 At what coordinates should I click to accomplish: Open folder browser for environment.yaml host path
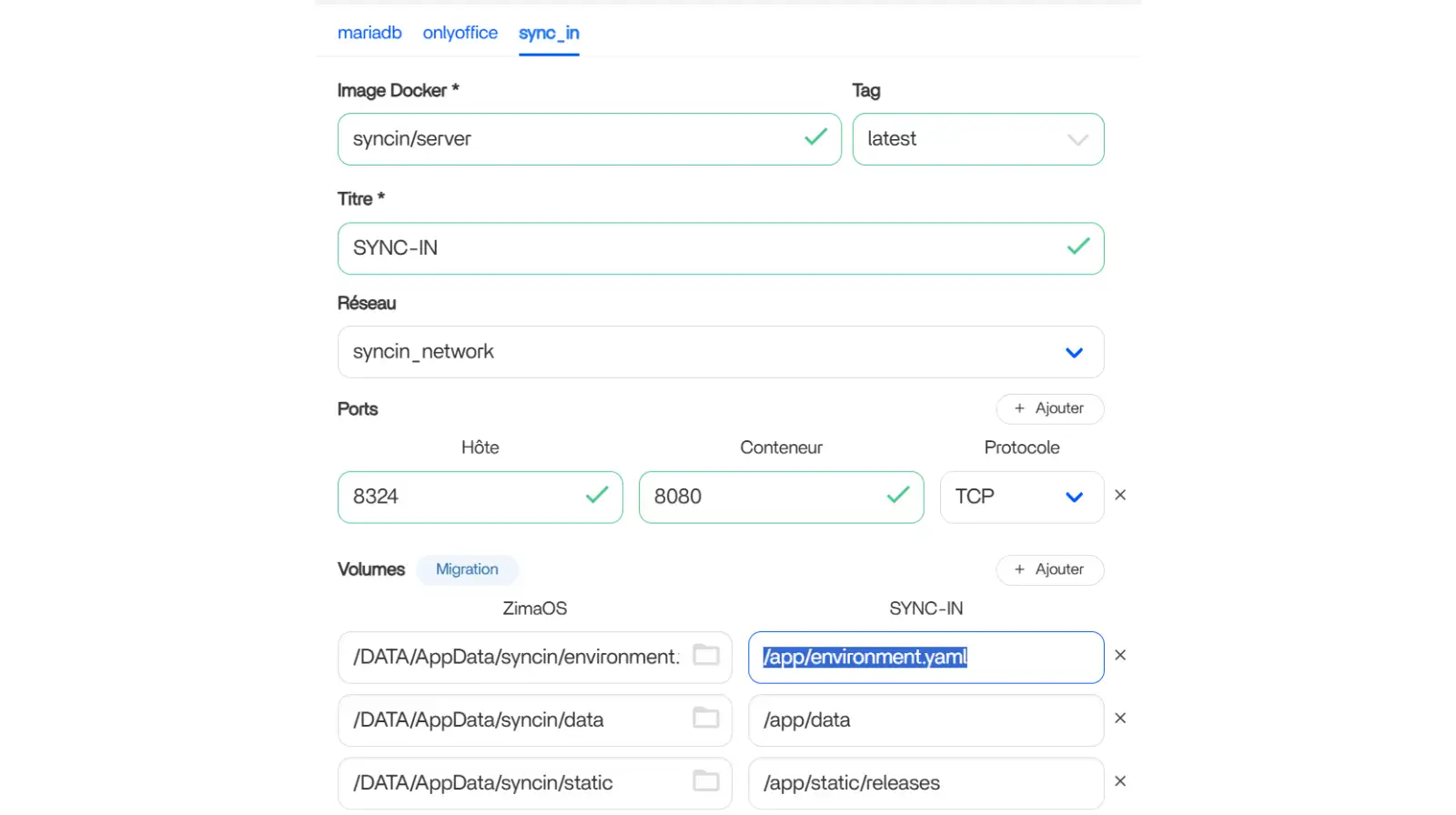[x=706, y=656]
